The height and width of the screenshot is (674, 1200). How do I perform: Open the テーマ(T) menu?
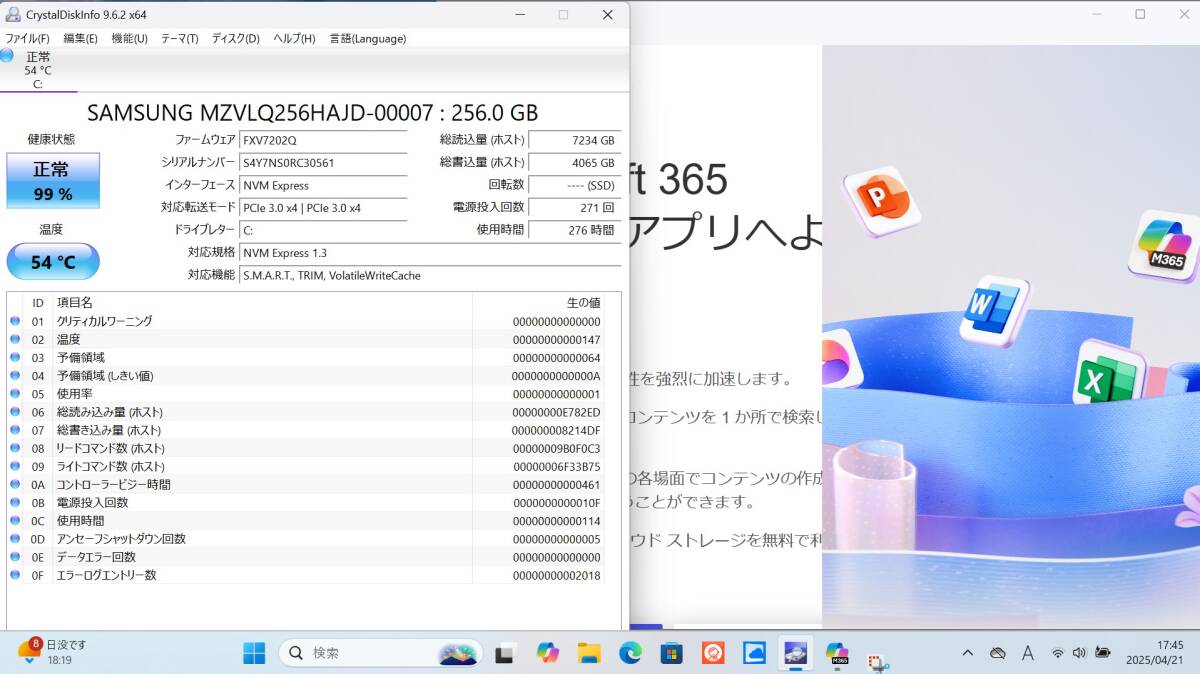pyautogui.click(x=180, y=38)
